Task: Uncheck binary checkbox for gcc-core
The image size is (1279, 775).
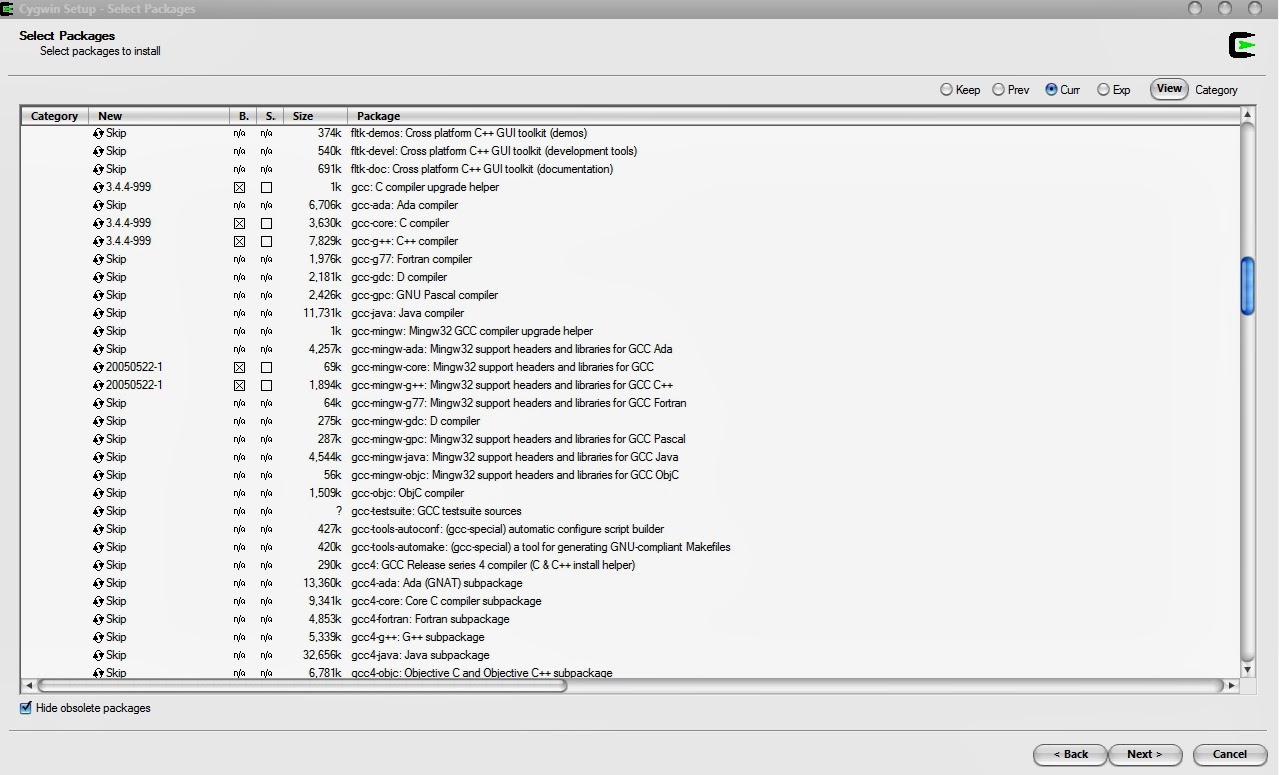Action: pos(239,223)
